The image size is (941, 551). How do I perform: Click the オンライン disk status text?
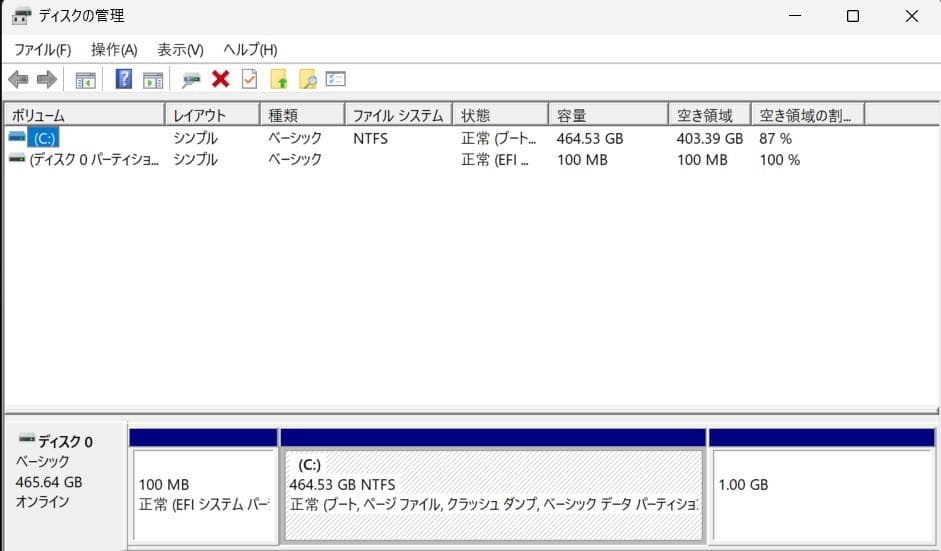click(x=42, y=502)
